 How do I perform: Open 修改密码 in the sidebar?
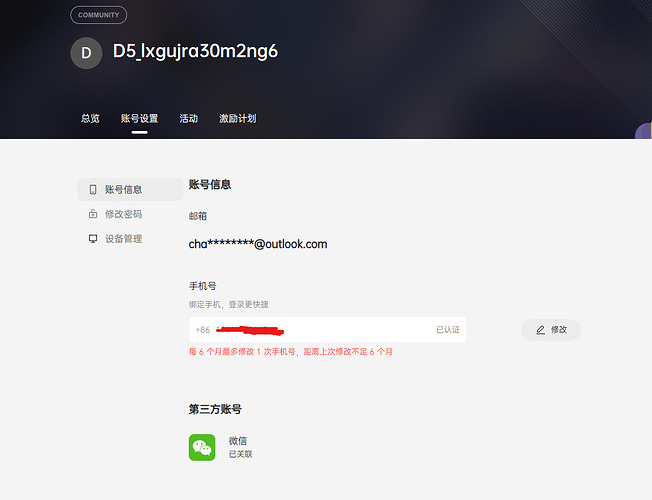(x=123, y=214)
